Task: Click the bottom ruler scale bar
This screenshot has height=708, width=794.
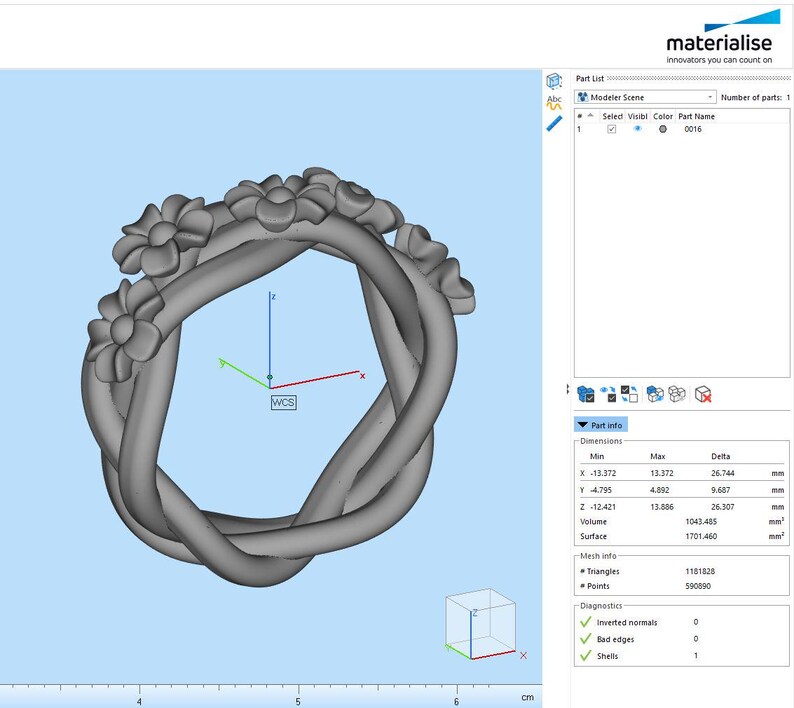Action: (271, 695)
